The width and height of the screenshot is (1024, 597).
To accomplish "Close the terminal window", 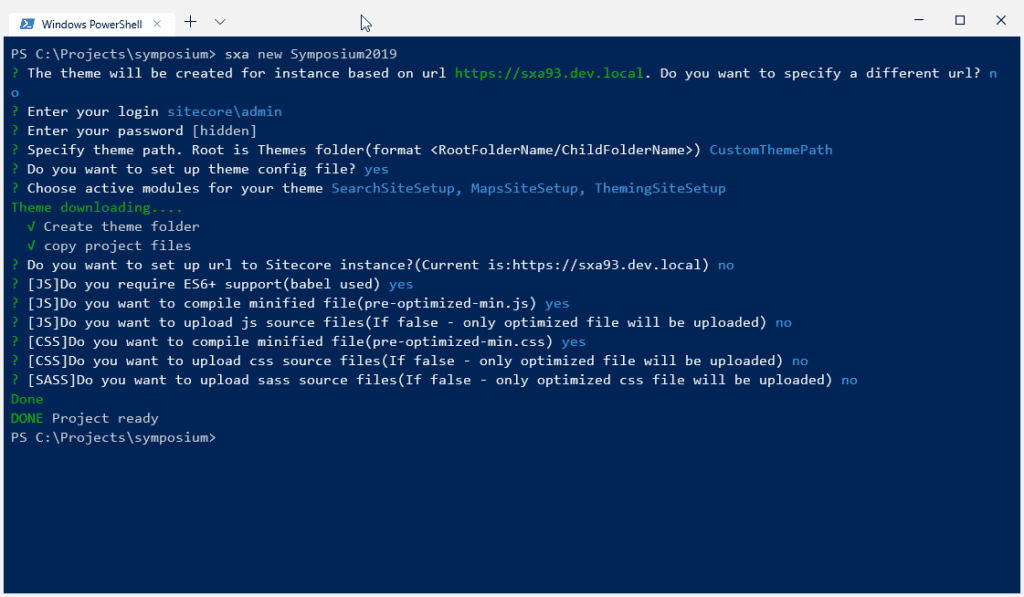I will [1000, 20].
